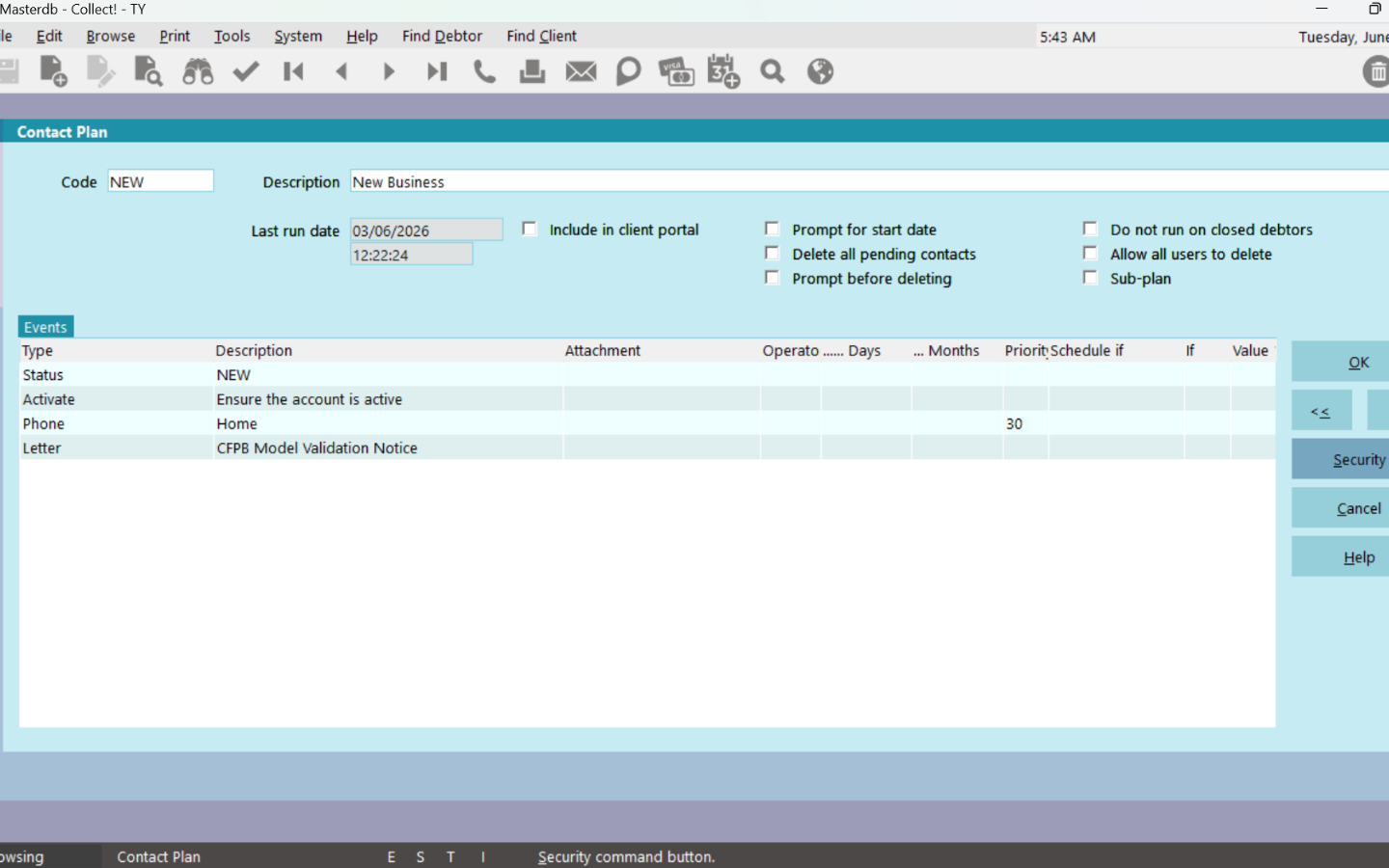Click the document search preview icon
The width and height of the screenshot is (1389, 868).
[149, 71]
